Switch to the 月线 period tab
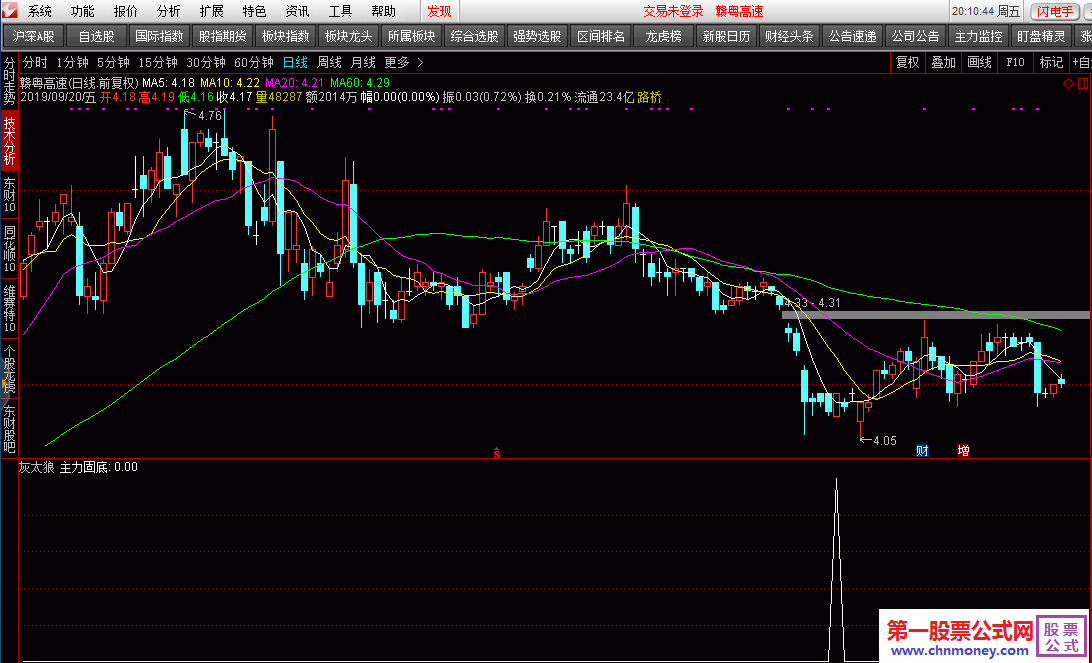Screen dimensions: 1092x663 (363, 63)
